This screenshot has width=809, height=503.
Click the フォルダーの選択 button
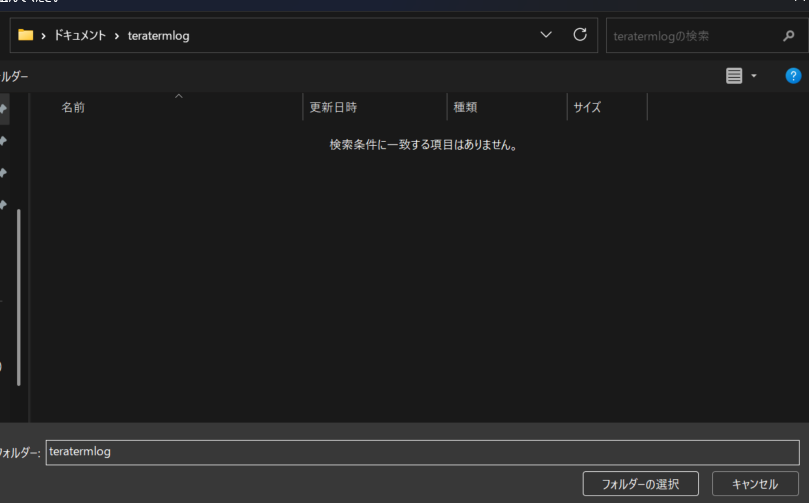coord(640,484)
